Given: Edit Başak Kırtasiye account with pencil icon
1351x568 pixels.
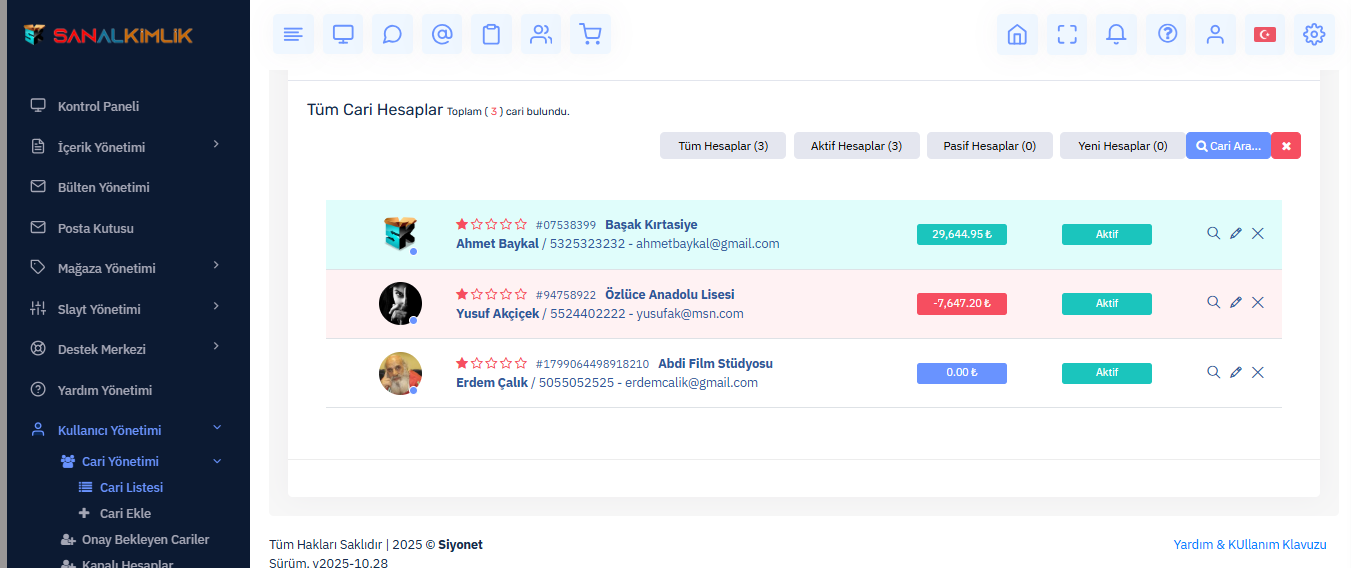Looking at the screenshot, I should [1236, 234].
